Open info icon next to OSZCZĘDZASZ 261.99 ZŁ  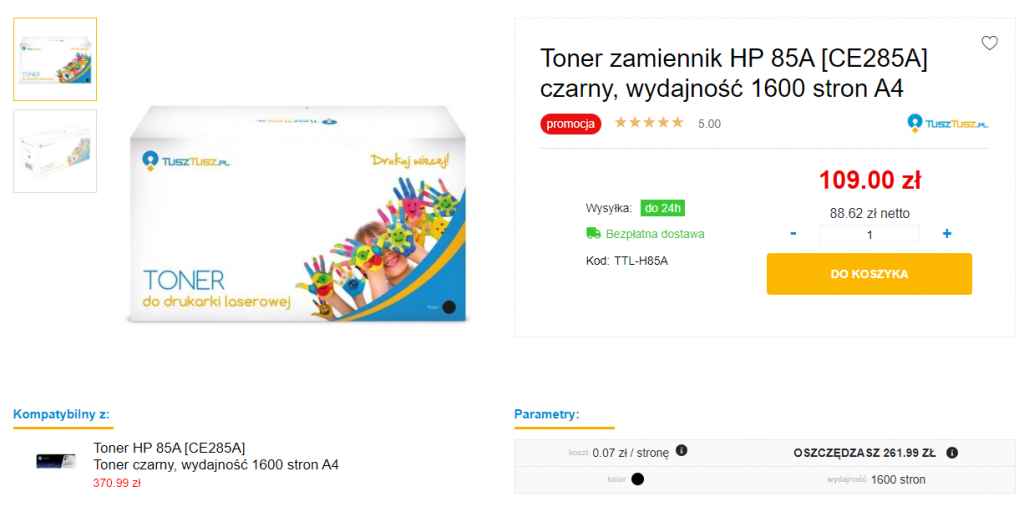point(952,452)
